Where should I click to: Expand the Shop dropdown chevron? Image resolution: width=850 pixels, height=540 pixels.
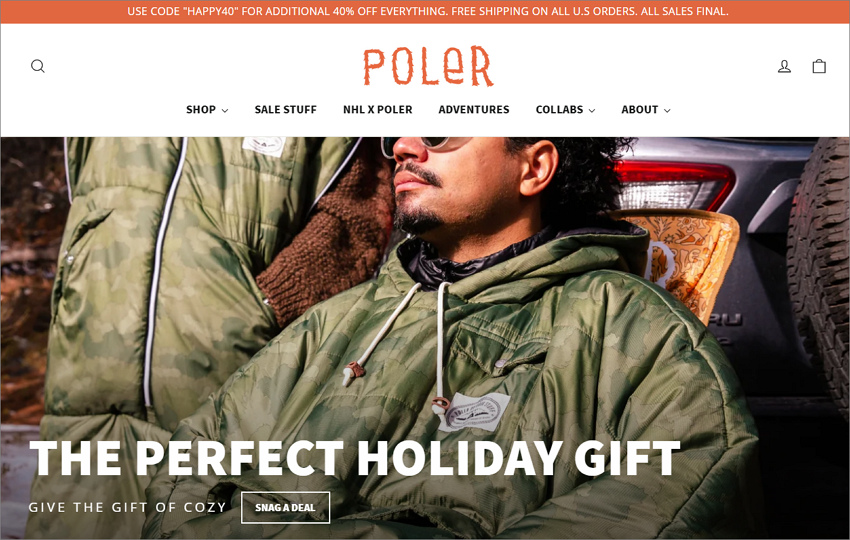click(225, 110)
